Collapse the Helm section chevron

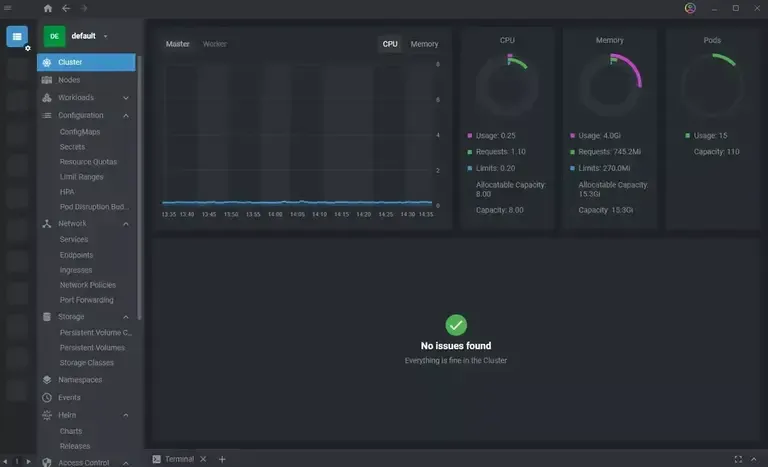pos(126,415)
